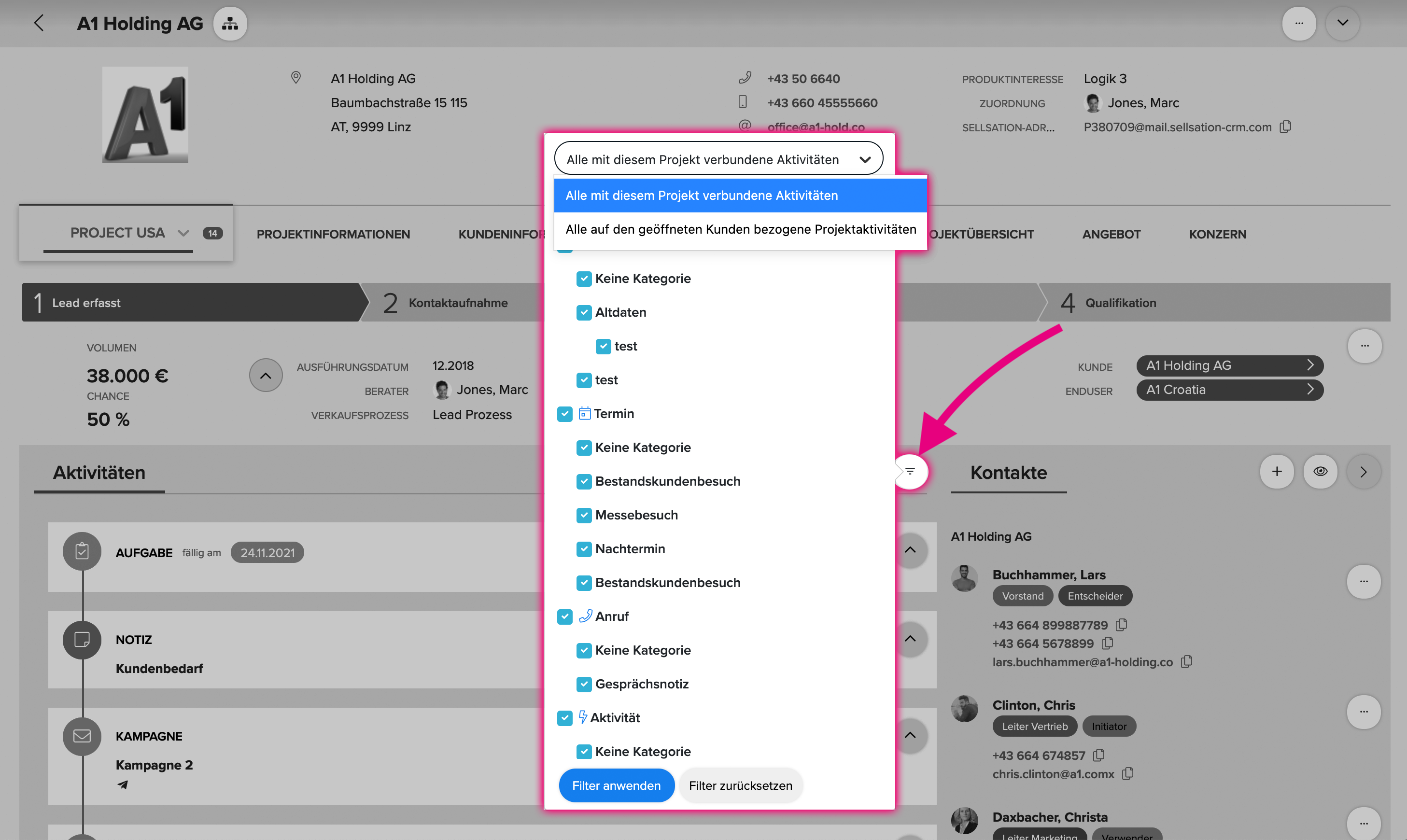The width and height of the screenshot is (1407, 840).
Task: Open the activity scope dropdown
Action: [x=718, y=160]
